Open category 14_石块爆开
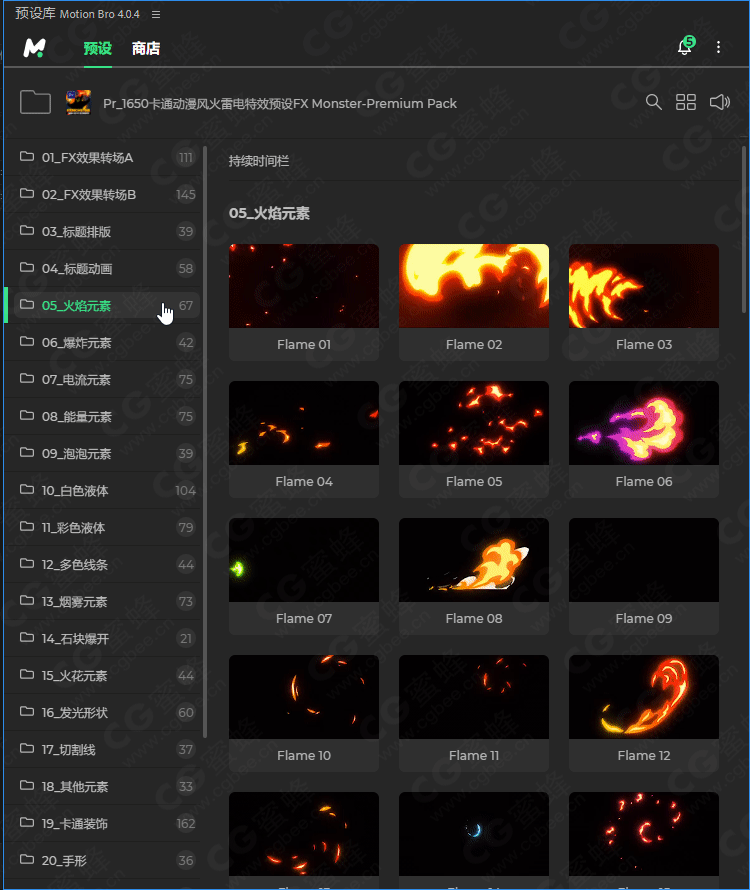 pyautogui.click(x=103, y=639)
